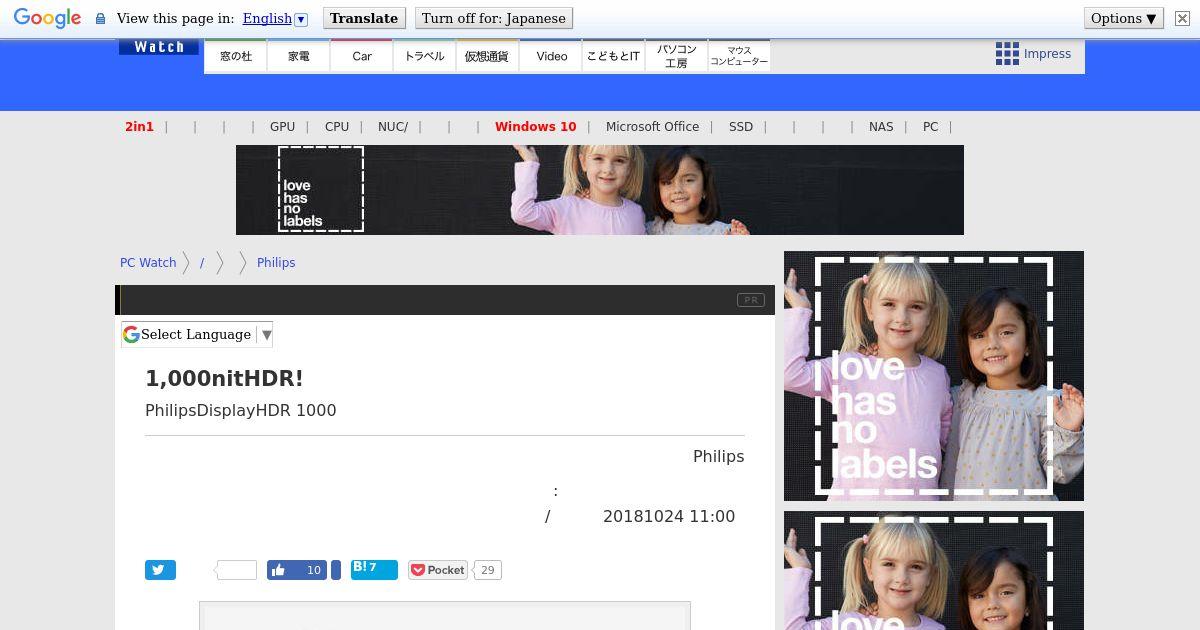
Task: Open the Options menu in translate bar
Action: click(1123, 18)
